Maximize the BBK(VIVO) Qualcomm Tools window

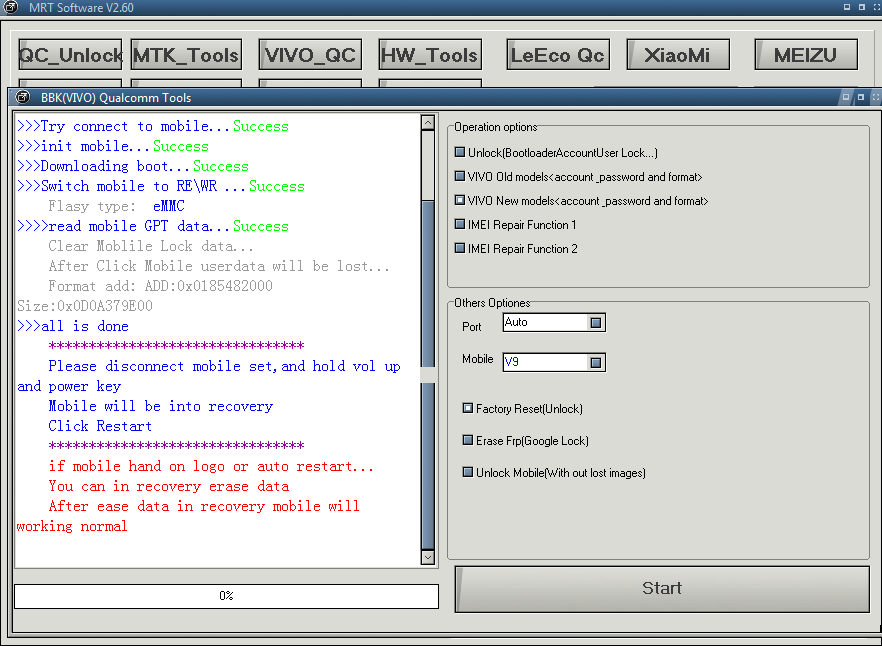(861, 97)
